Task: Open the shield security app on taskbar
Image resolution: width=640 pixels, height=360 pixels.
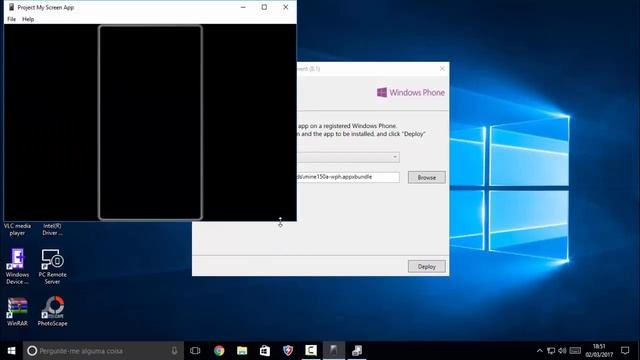Action: click(x=288, y=351)
